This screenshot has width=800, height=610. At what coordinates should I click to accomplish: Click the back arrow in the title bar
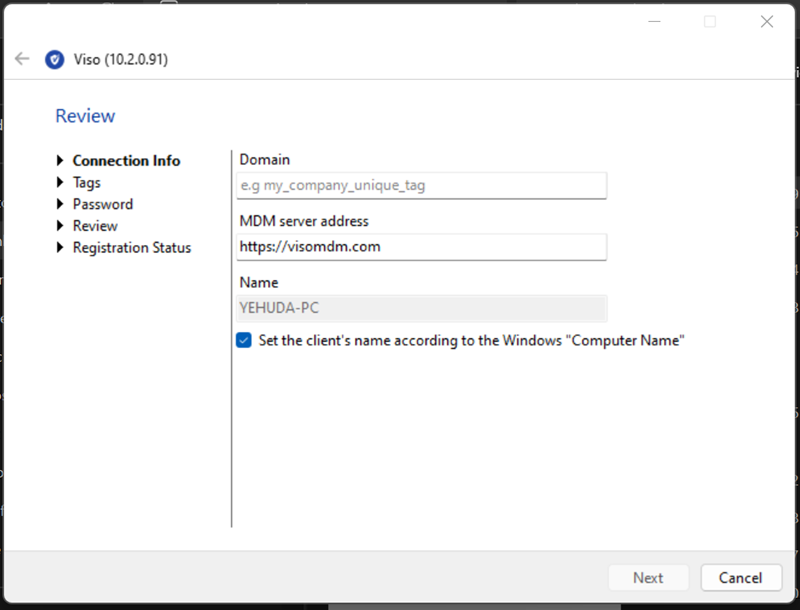pos(22,59)
